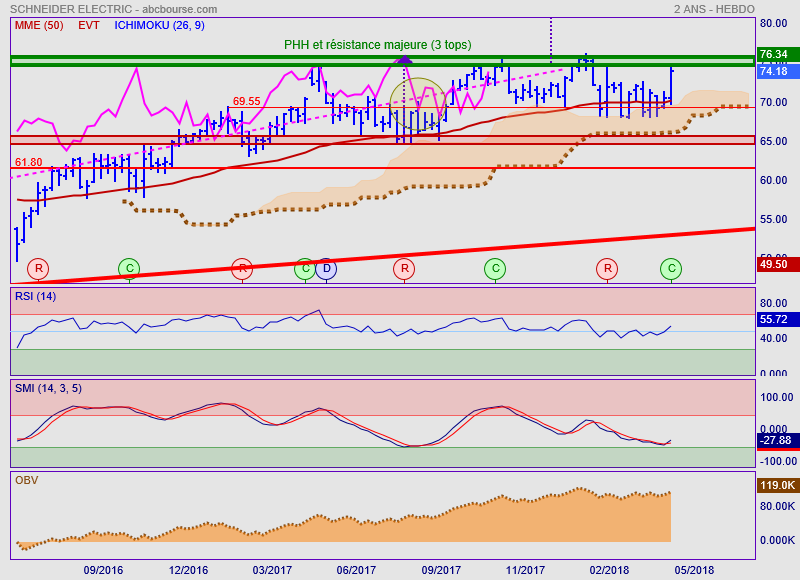Click the RSI (14) panel label
This screenshot has height=580, width=800.
35,296
